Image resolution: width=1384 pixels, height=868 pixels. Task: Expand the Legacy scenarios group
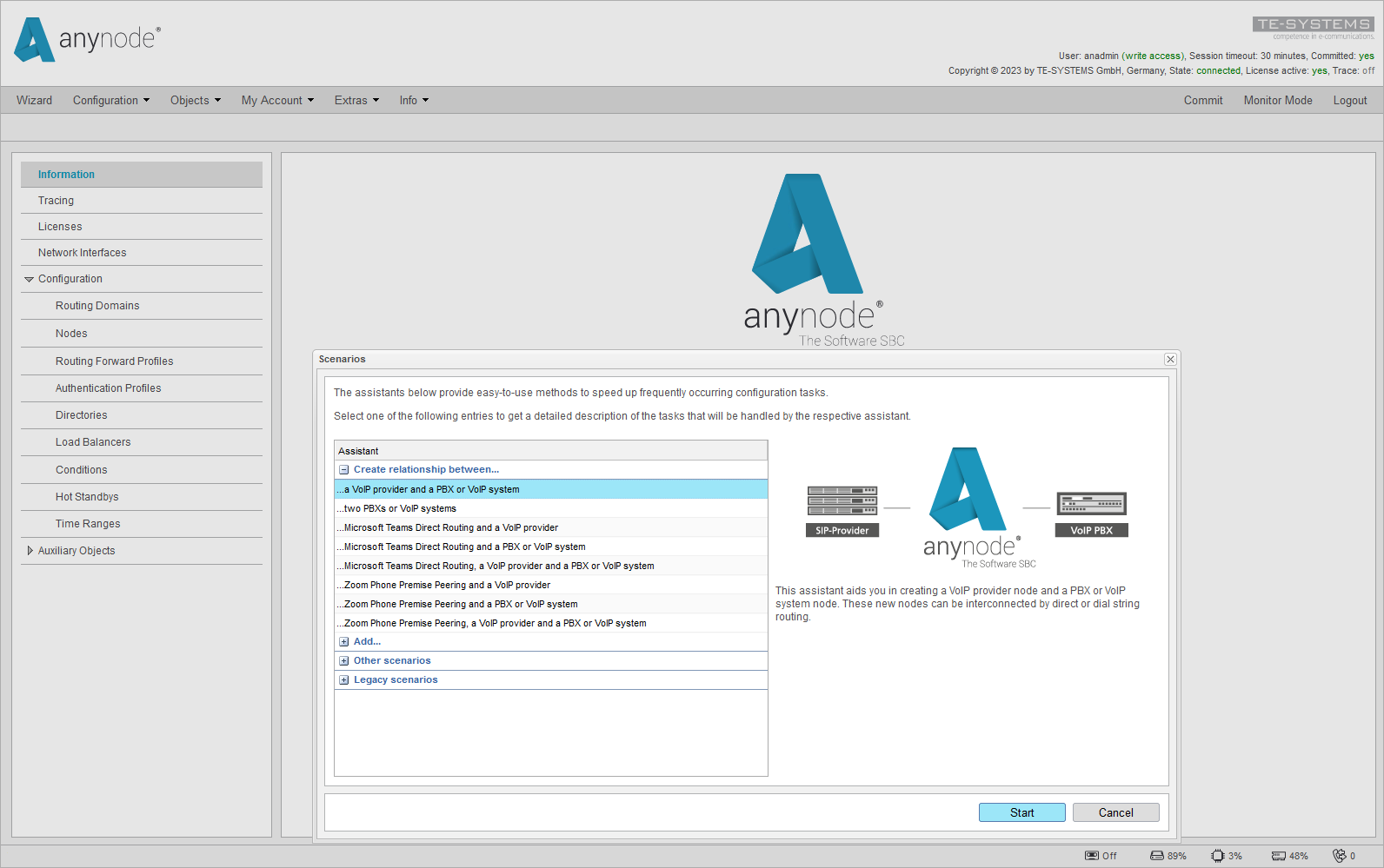(344, 680)
